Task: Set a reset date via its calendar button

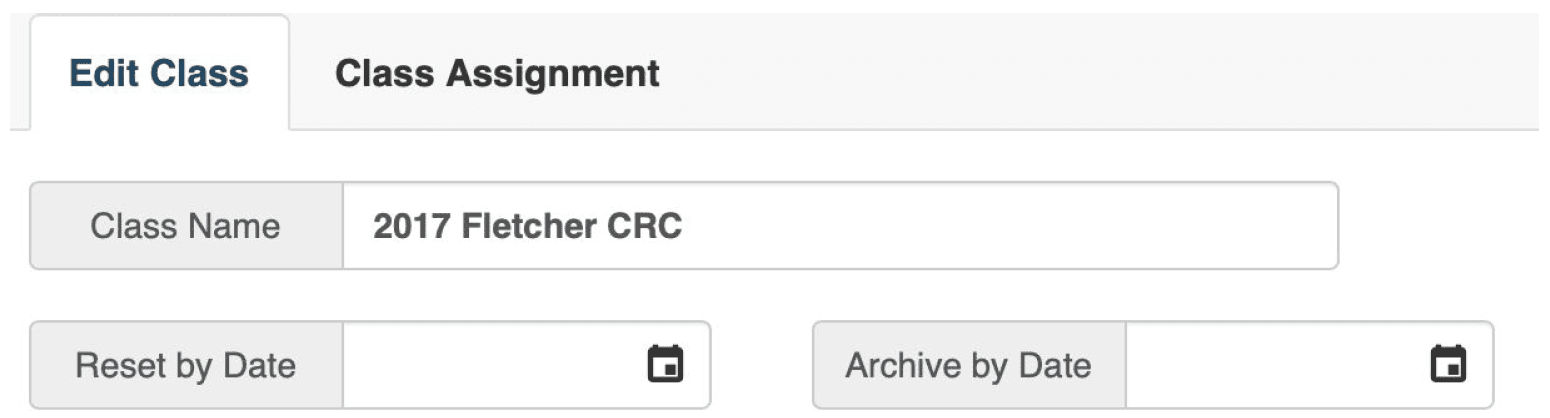Action: point(665,365)
